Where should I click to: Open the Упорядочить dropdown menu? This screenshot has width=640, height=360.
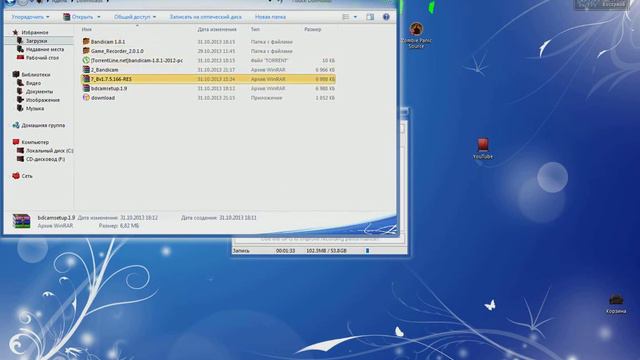pyautogui.click(x=30, y=17)
